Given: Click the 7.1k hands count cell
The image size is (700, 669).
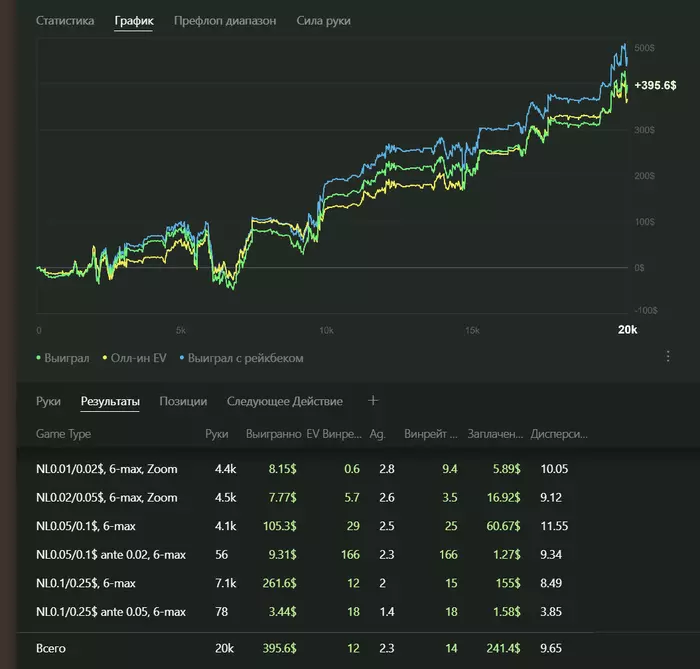Looking at the screenshot, I should (x=225, y=583).
